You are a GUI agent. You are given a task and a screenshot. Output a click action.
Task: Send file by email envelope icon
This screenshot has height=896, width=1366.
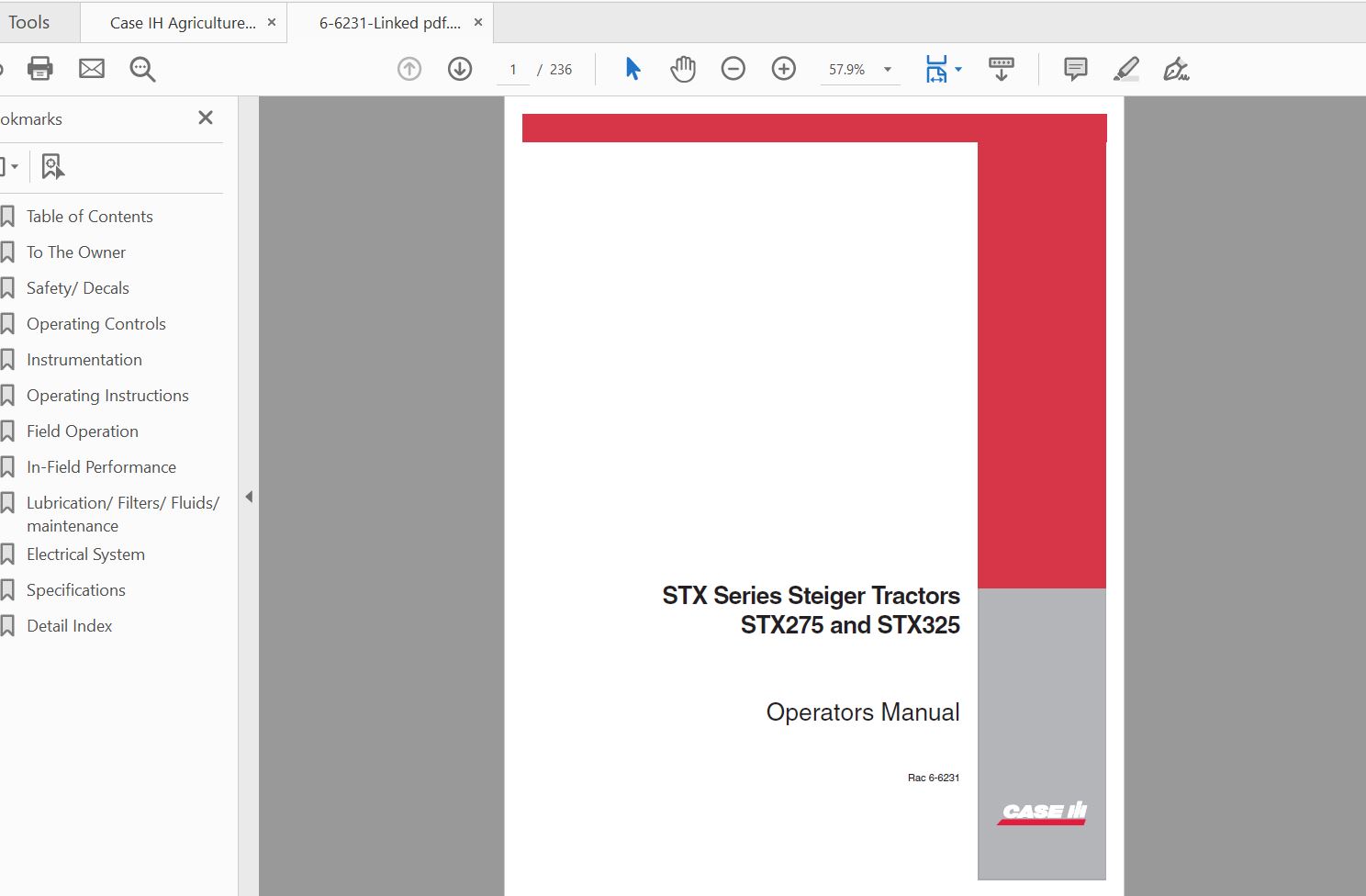coord(92,69)
